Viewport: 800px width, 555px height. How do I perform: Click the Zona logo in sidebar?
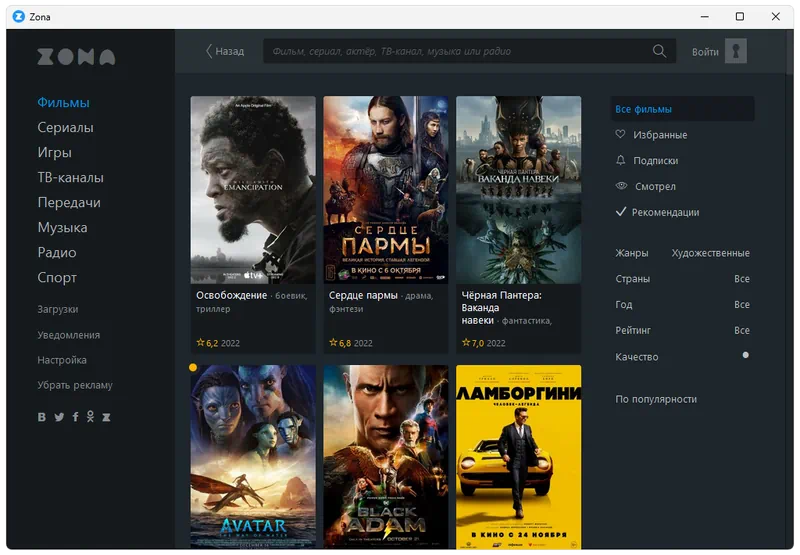76,57
